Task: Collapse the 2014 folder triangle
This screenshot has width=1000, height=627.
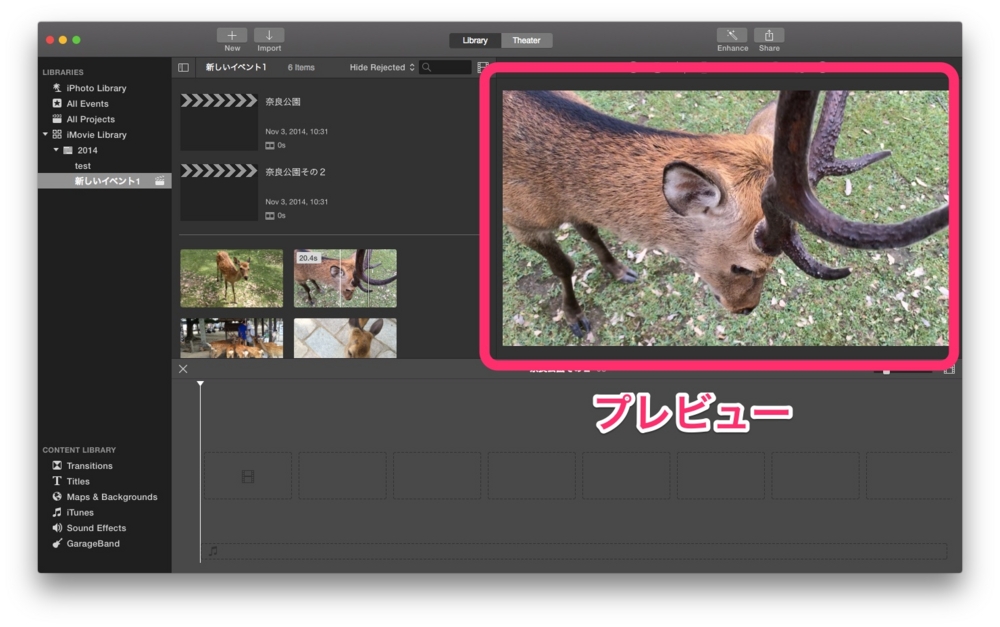Action: tap(56, 150)
